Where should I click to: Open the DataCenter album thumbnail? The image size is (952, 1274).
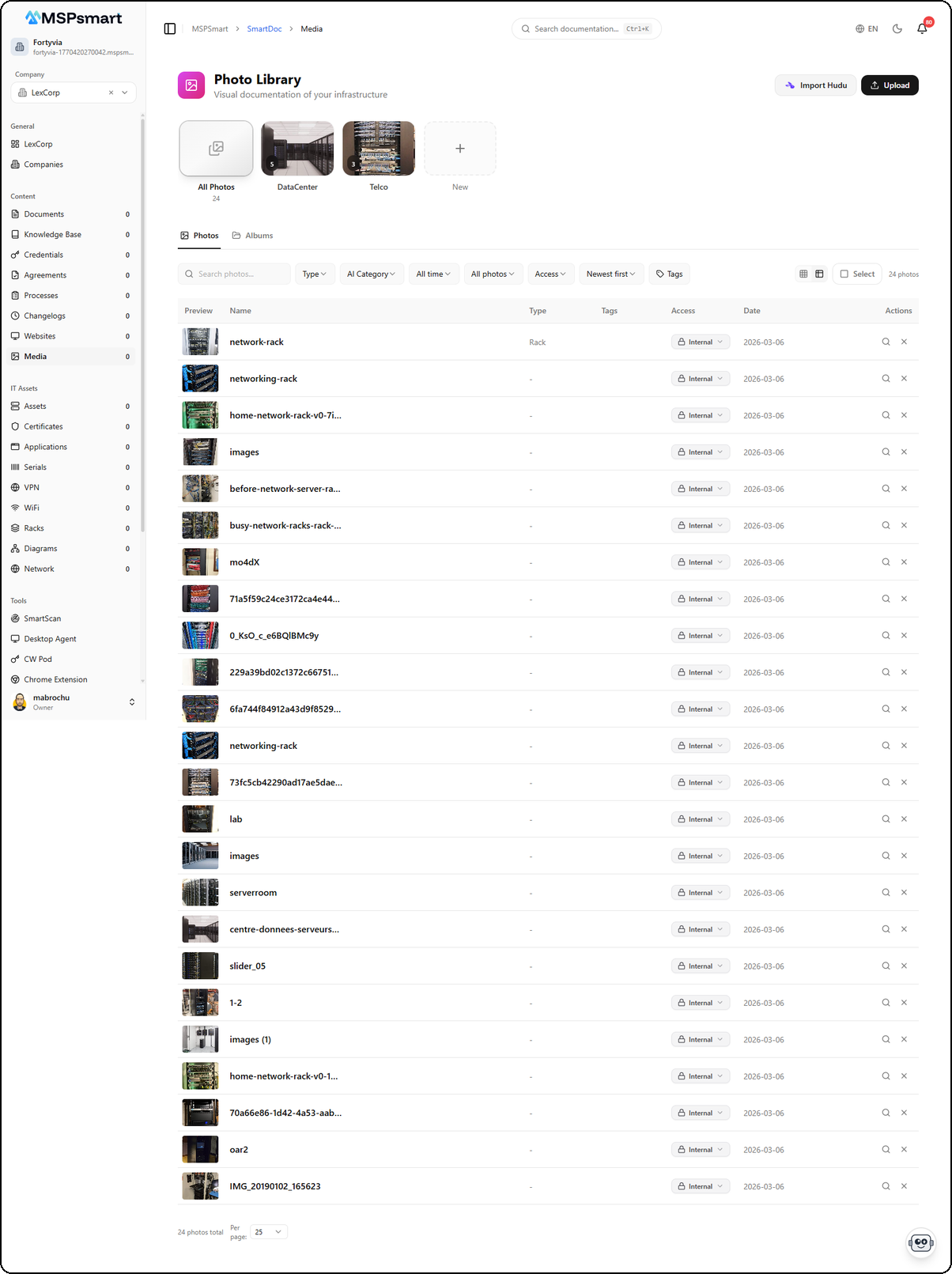point(297,149)
